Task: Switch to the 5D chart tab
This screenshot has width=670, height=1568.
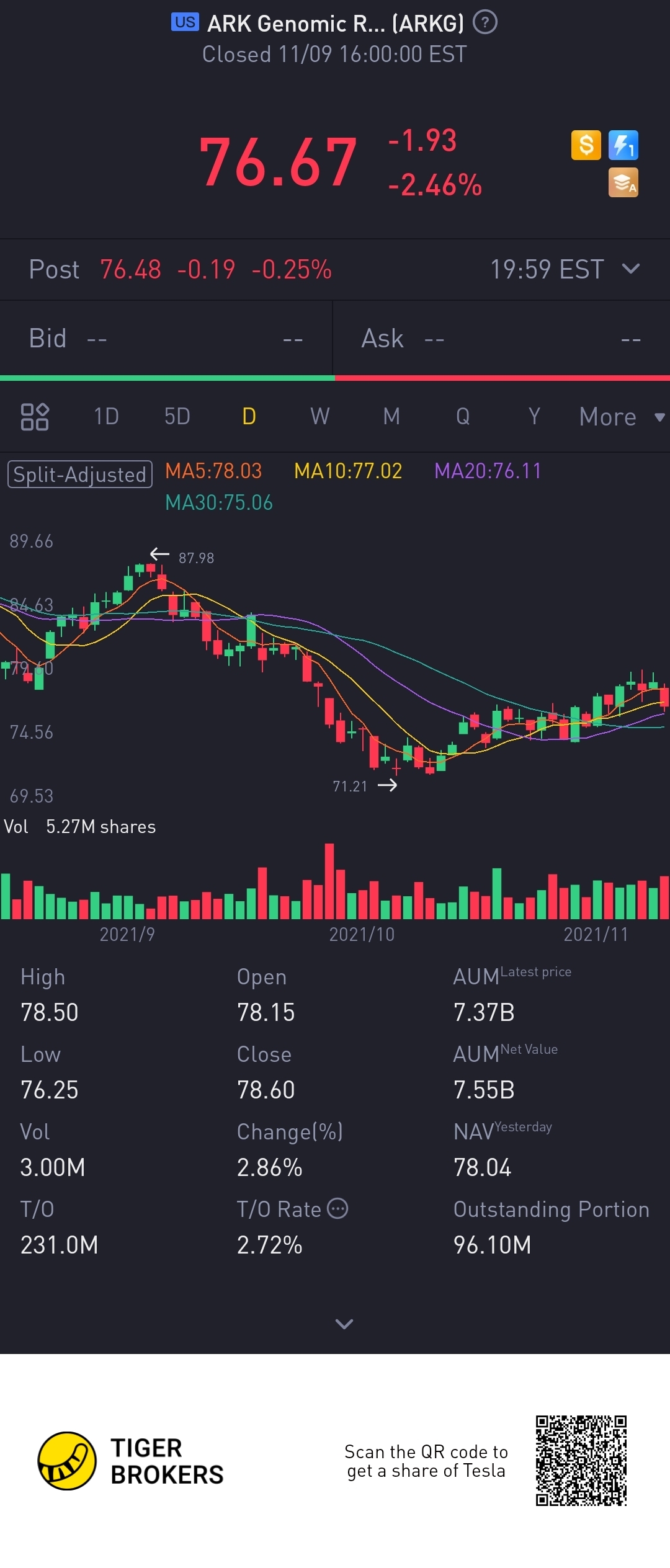Action: click(177, 416)
